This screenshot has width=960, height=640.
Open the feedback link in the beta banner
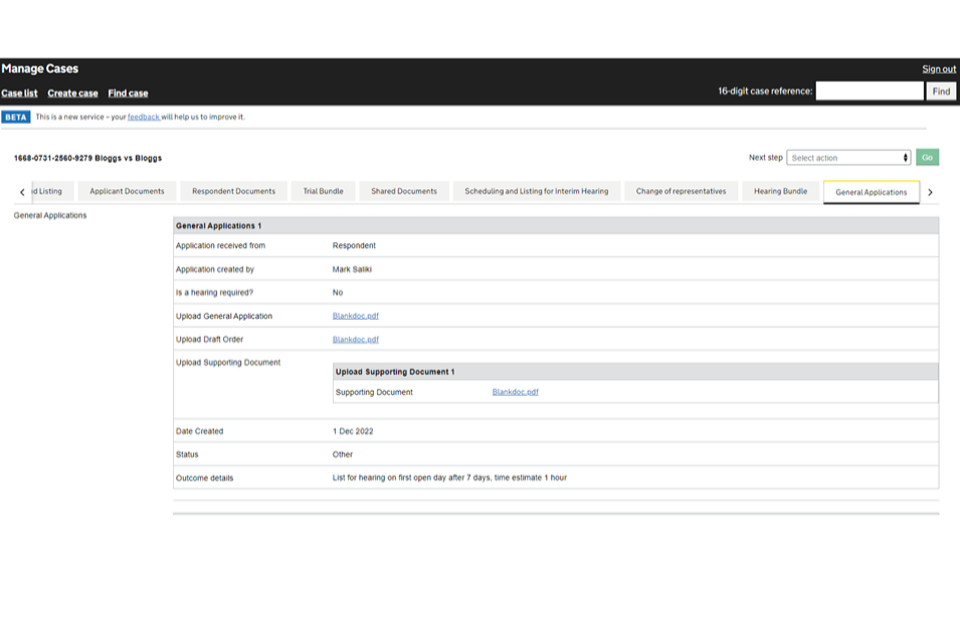(144, 117)
